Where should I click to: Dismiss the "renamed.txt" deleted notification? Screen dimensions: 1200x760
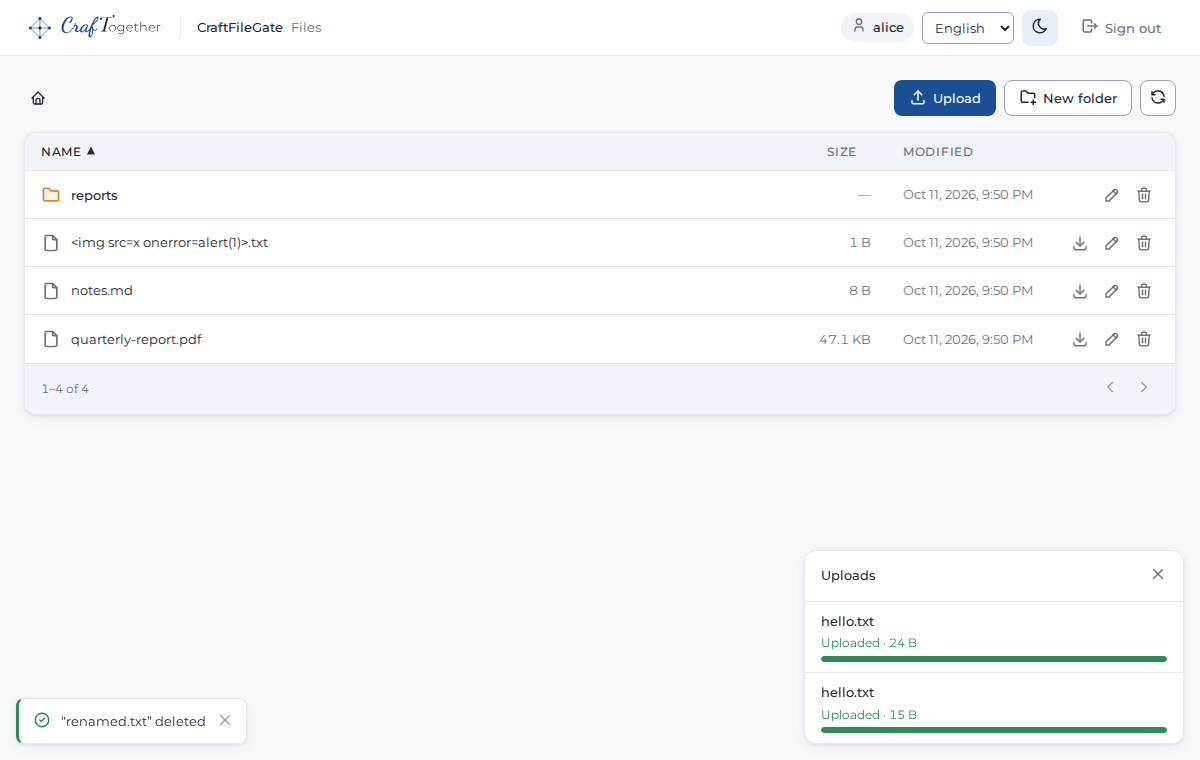(225, 720)
